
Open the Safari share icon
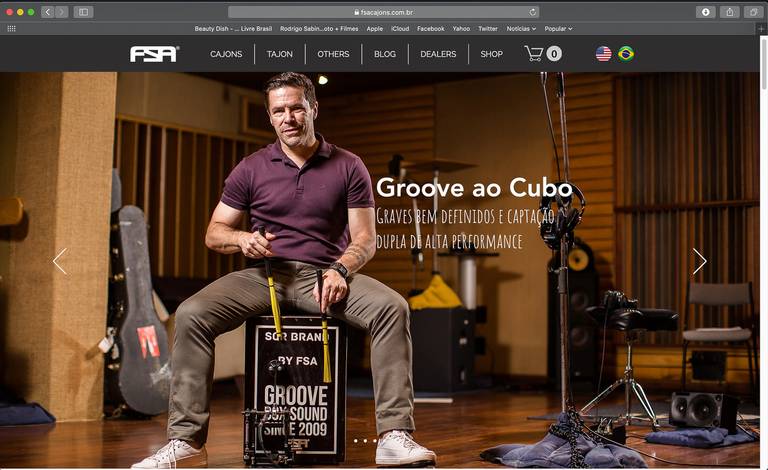click(x=730, y=12)
